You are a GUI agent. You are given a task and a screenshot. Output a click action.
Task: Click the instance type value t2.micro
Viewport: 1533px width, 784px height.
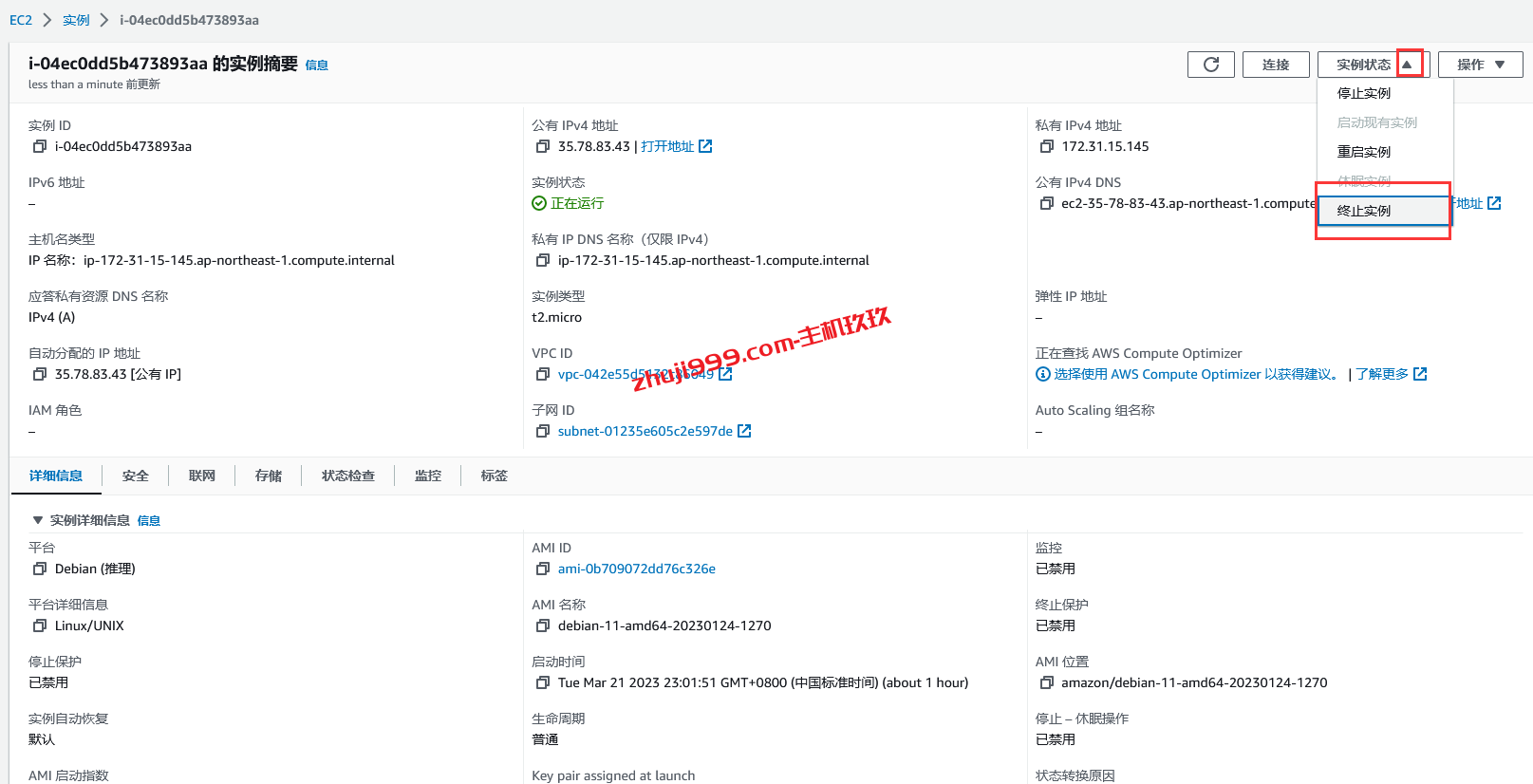[556, 317]
